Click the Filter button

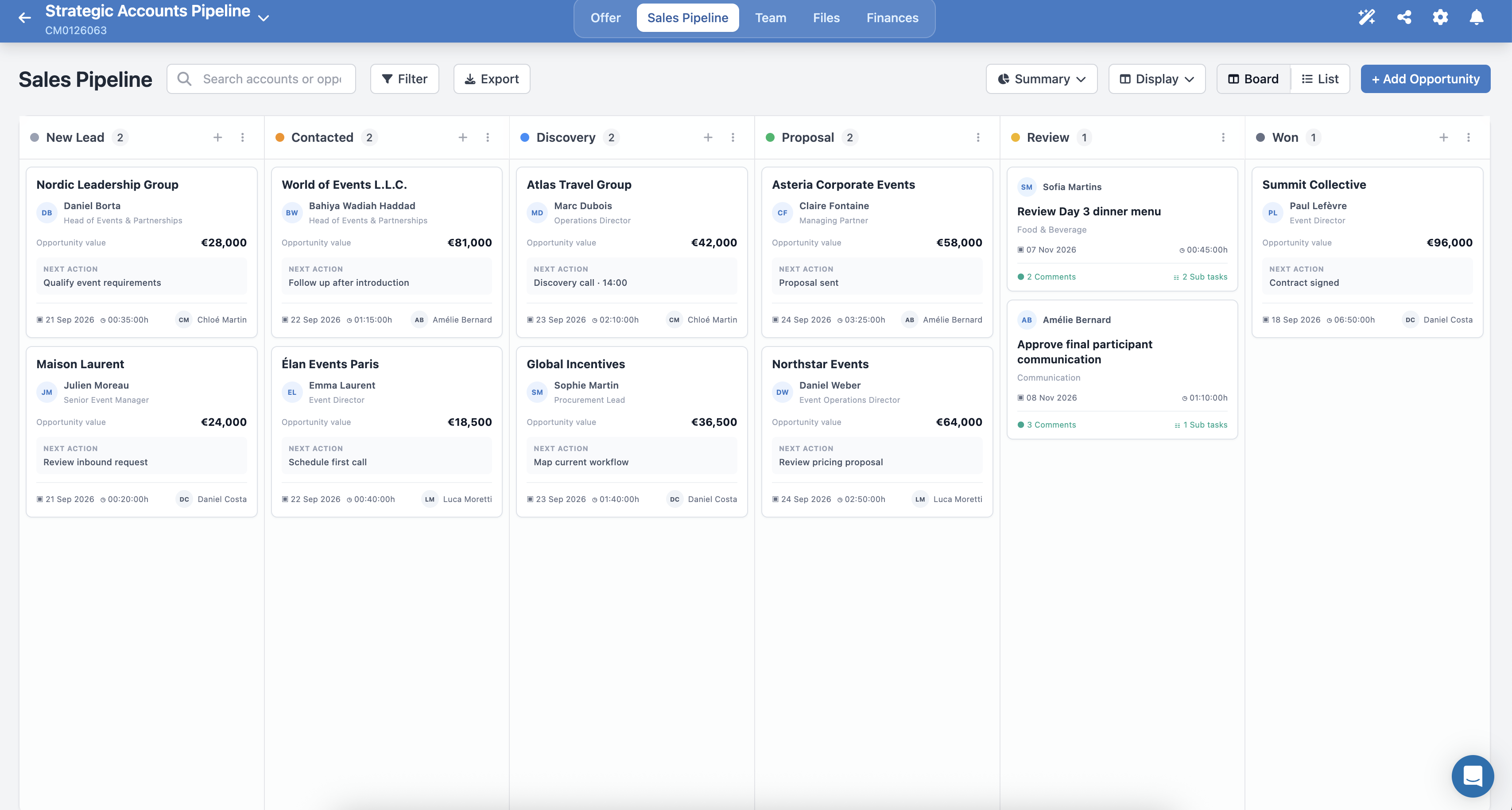[x=404, y=79]
